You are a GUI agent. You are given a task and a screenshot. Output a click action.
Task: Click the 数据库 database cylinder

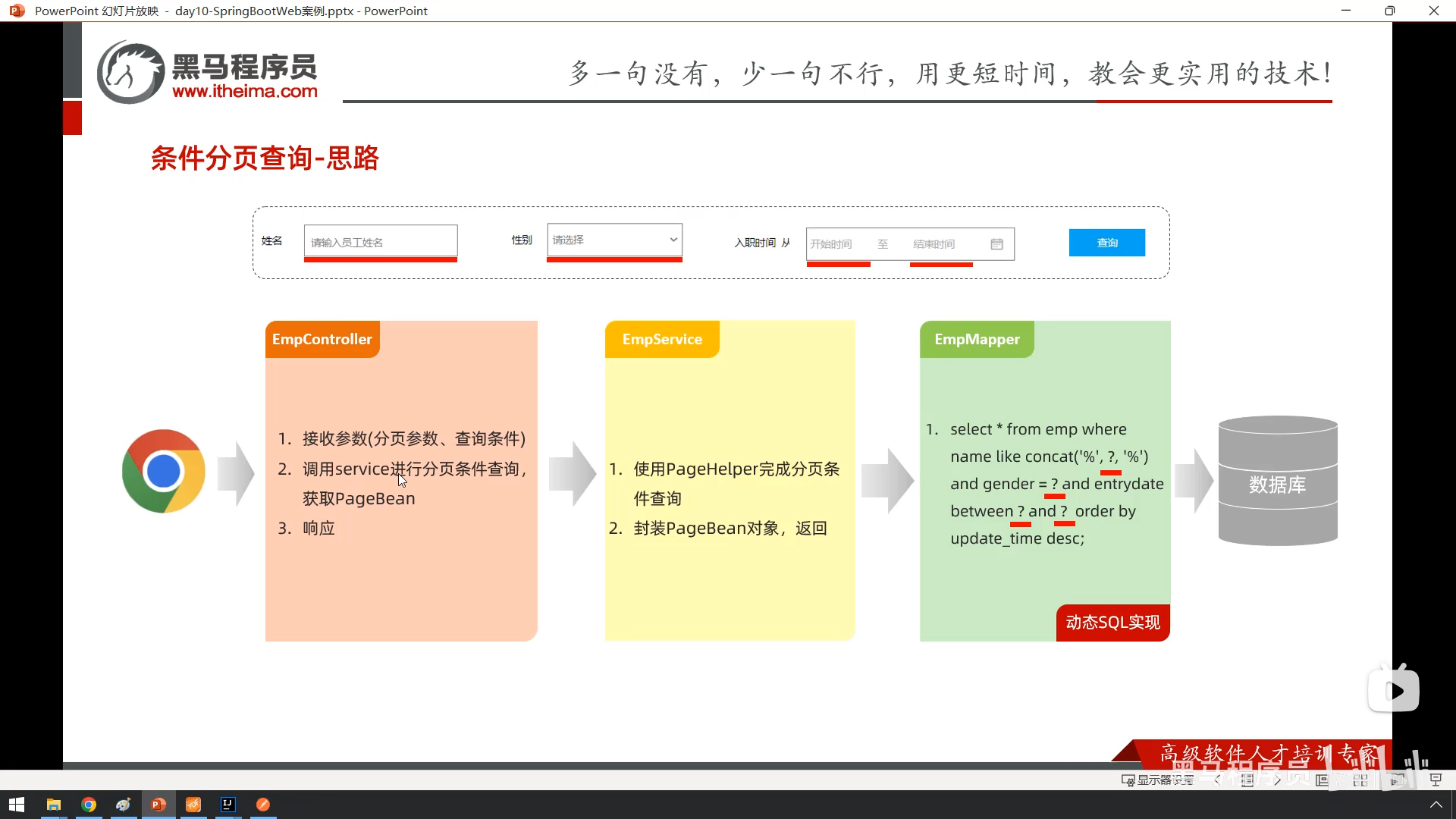tap(1278, 480)
